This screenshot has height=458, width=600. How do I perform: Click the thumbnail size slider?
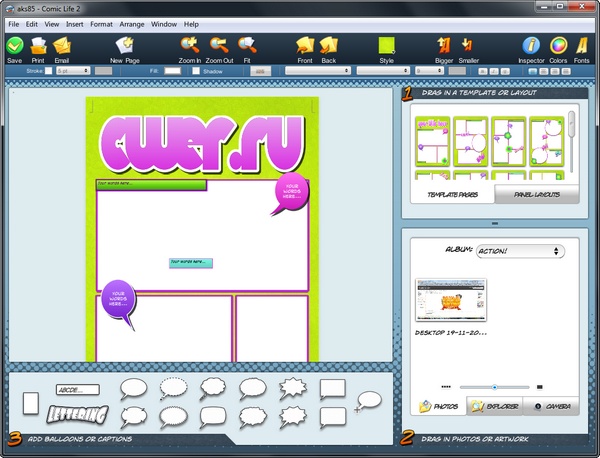496,386
